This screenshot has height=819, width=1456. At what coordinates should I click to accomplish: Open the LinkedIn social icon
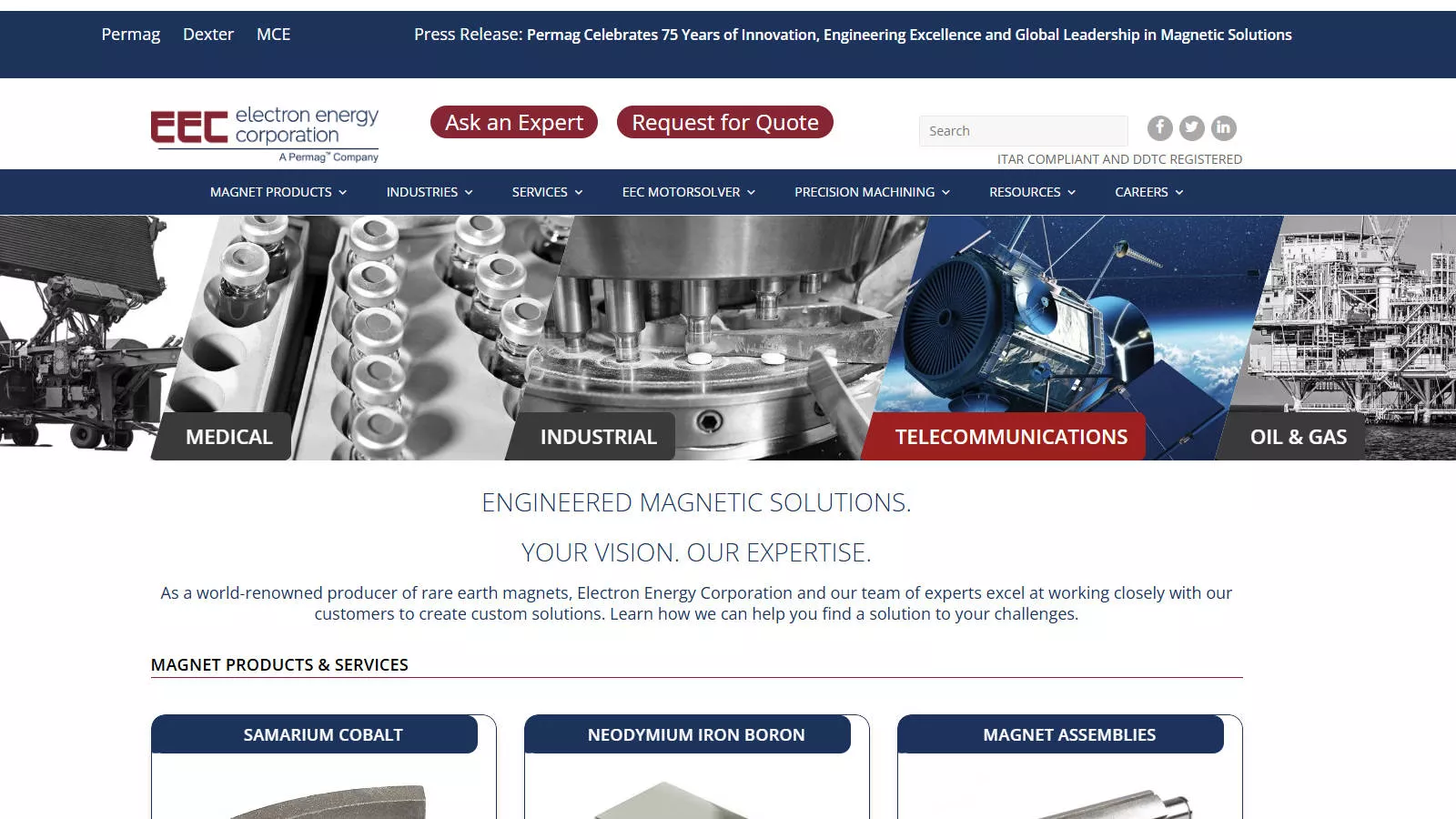point(1224,128)
